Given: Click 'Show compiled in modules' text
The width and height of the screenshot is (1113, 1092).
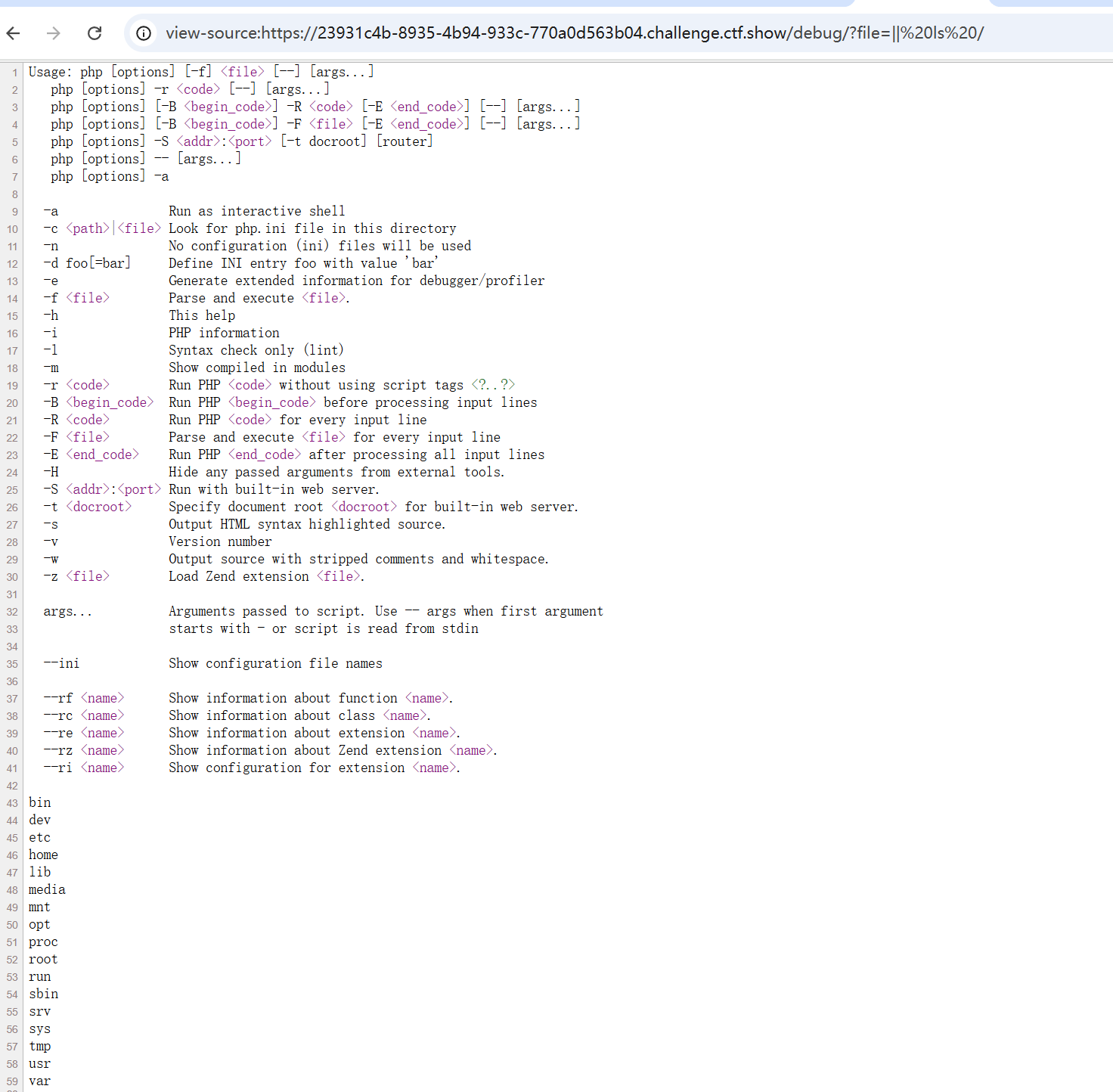Looking at the screenshot, I should pyautogui.click(x=257, y=368).
